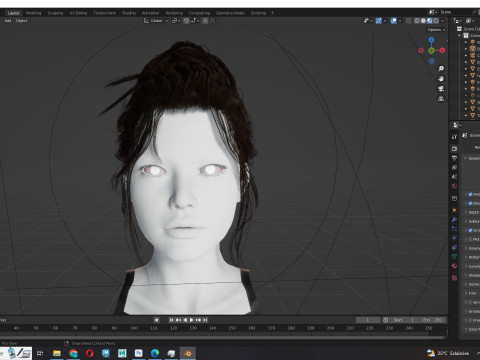
Task: Switch to solid viewport shading
Action: click(423, 21)
